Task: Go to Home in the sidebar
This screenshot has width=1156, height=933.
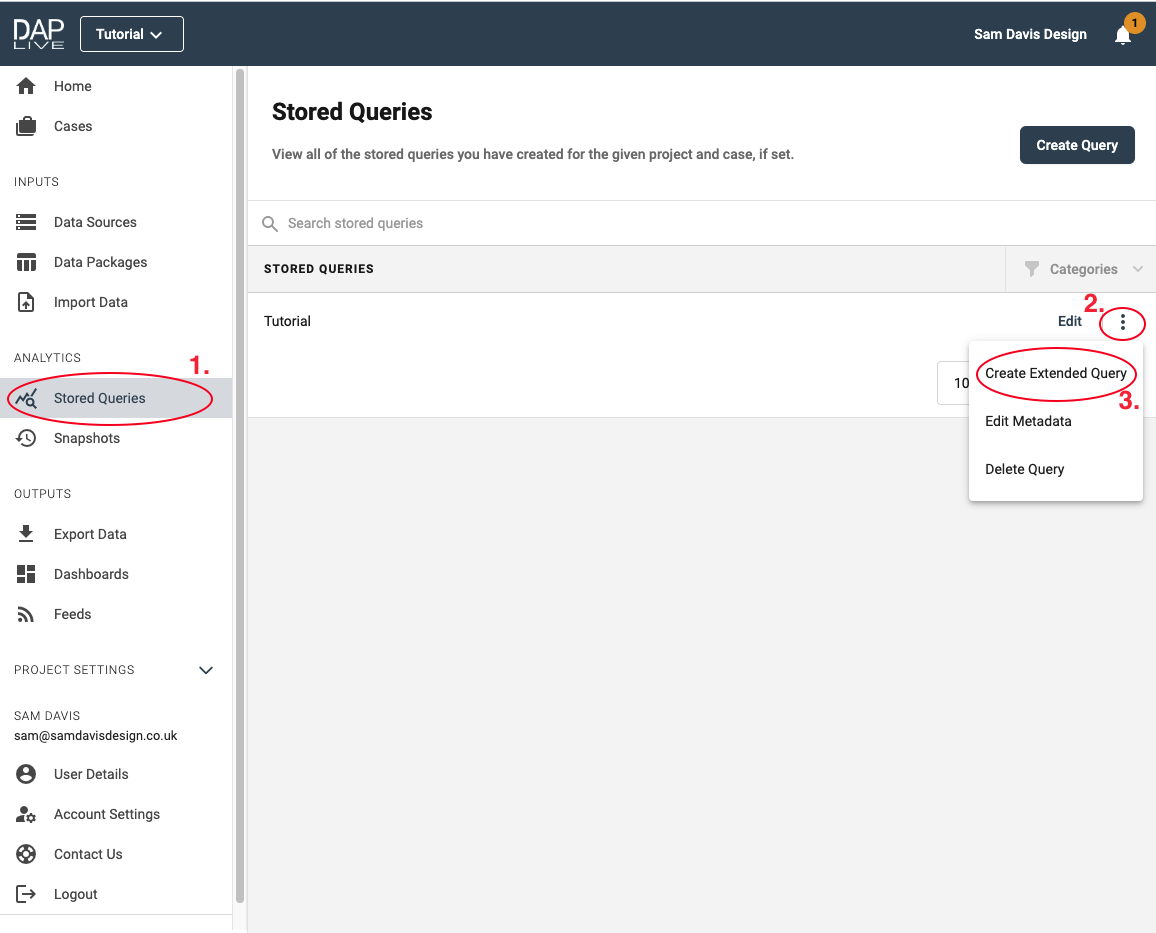Action: 72,86
